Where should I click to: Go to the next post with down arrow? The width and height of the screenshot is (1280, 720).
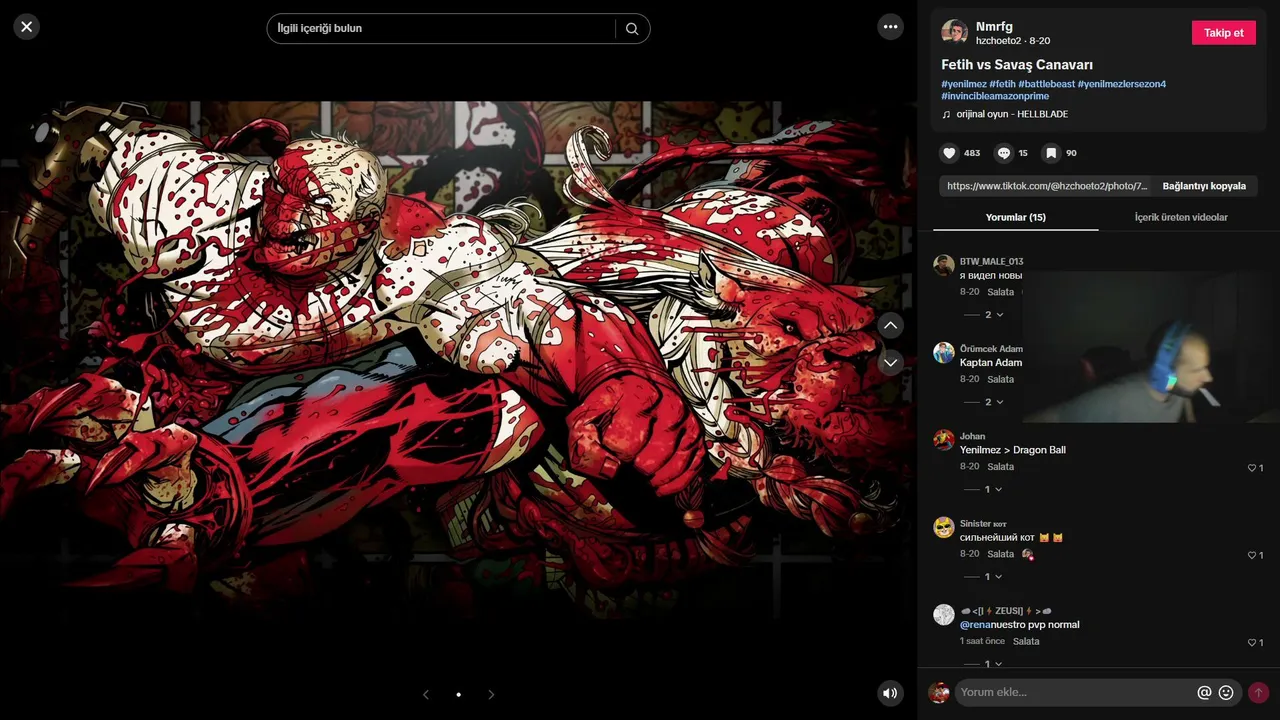pyautogui.click(x=890, y=362)
